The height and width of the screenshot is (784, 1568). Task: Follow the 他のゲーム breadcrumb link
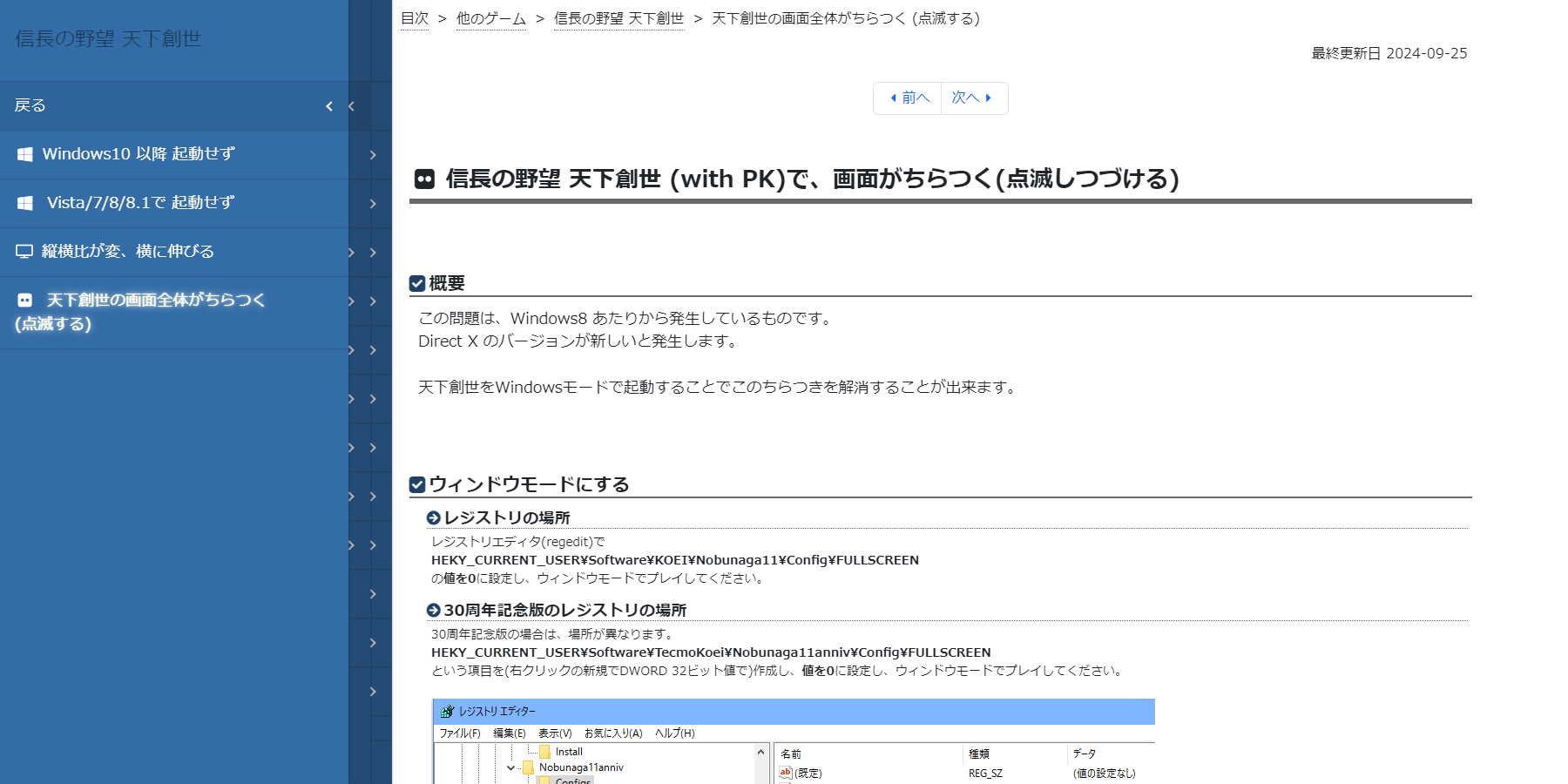(x=491, y=18)
